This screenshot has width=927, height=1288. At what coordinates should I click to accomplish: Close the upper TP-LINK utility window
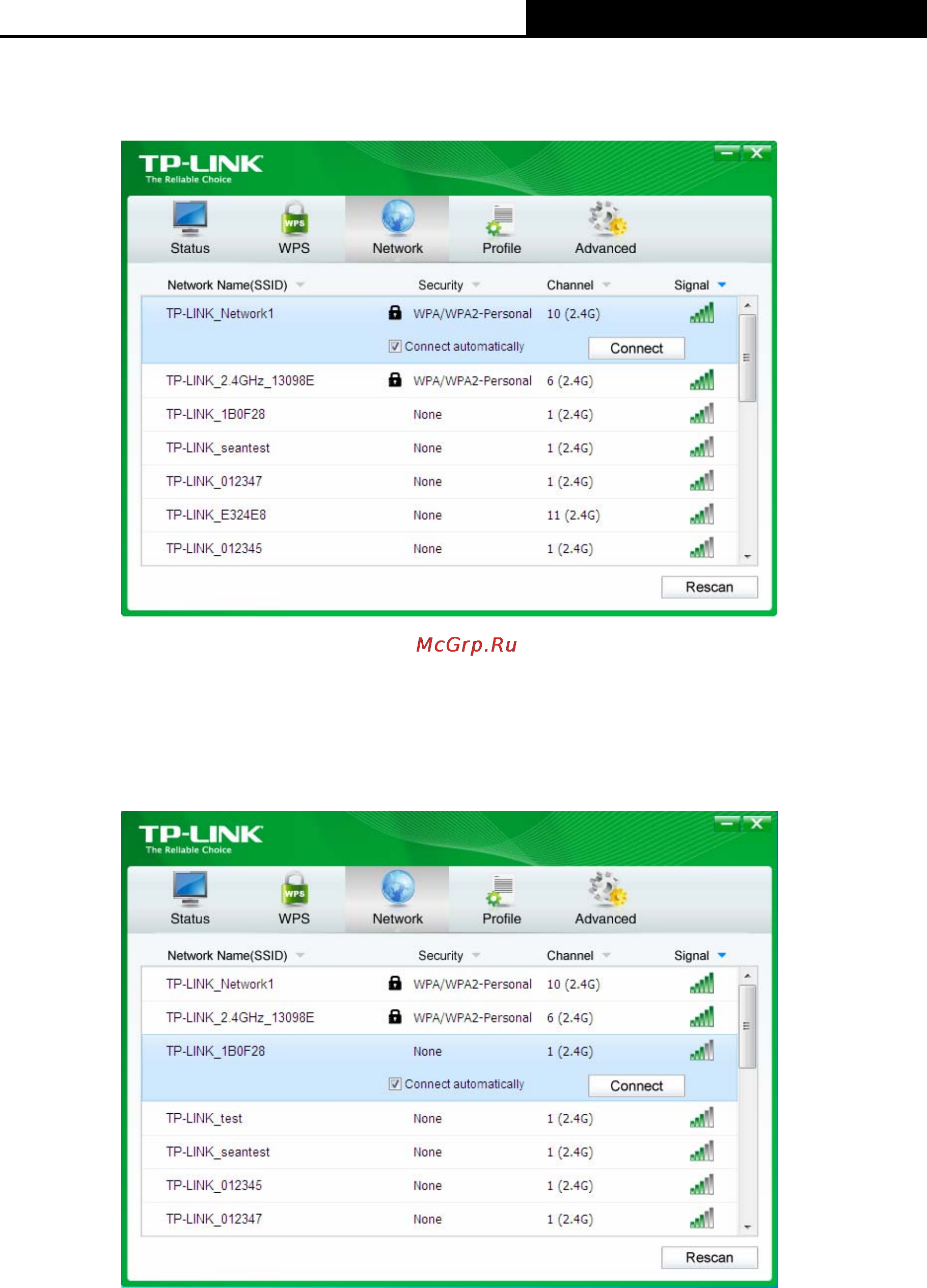point(757,153)
